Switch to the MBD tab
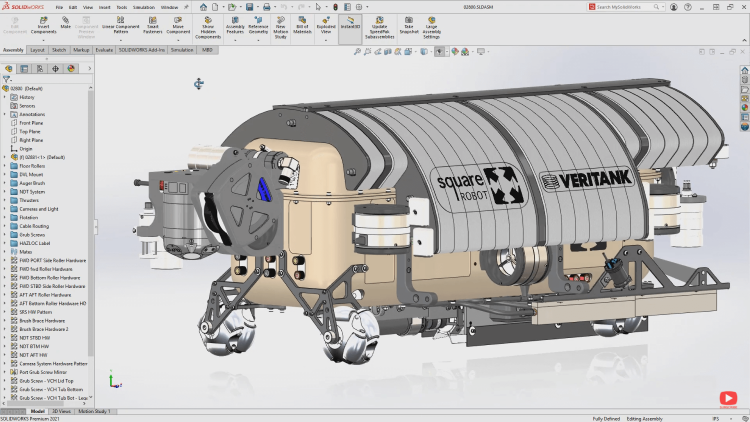Screen dimensions: 750x422 point(207,50)
